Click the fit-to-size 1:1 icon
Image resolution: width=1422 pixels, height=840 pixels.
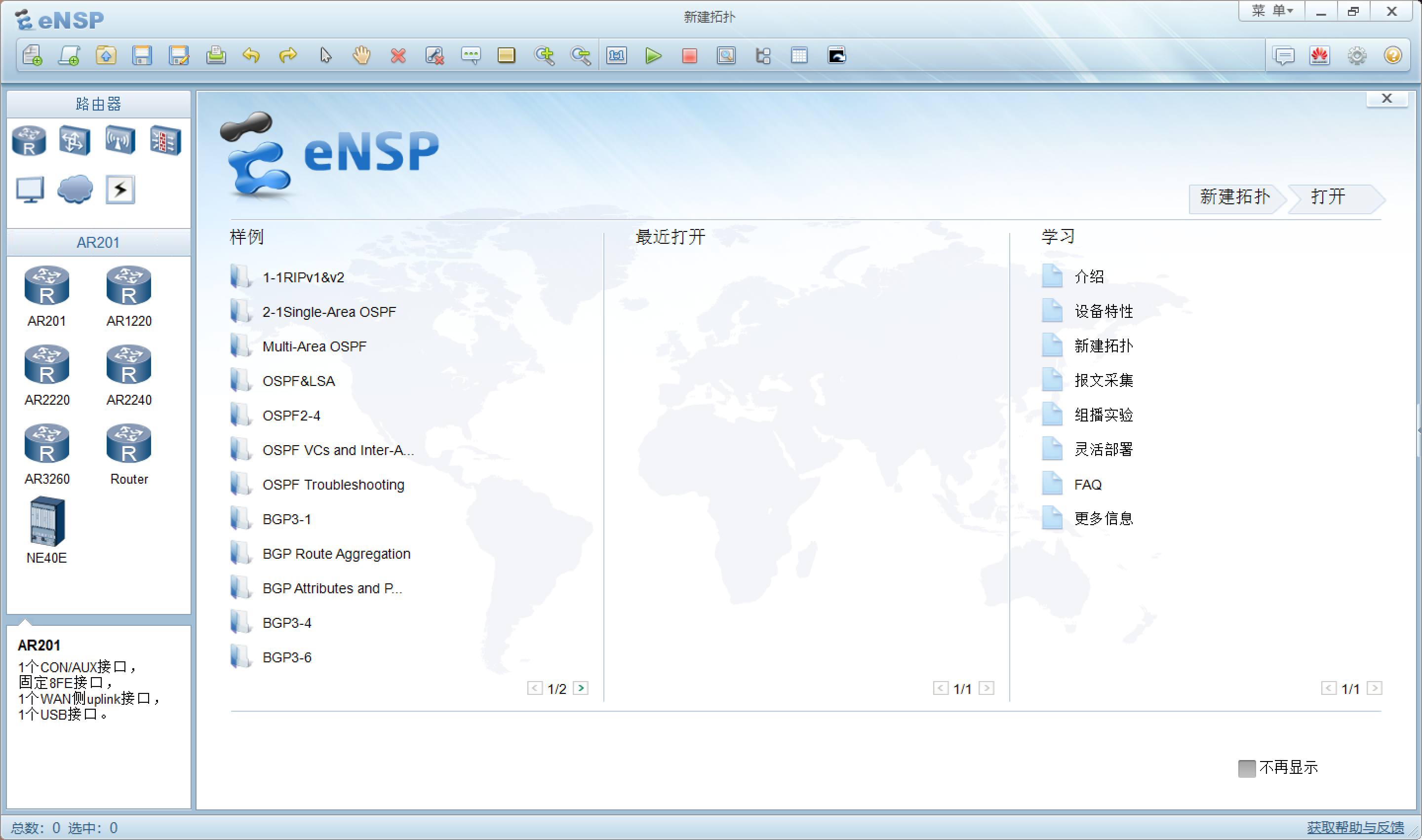[x=617, y=55]
